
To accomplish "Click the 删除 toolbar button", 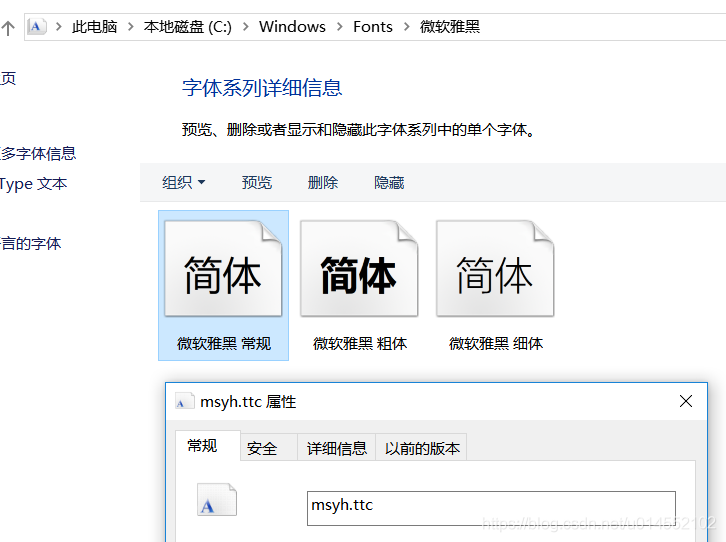I will point(323,182).
